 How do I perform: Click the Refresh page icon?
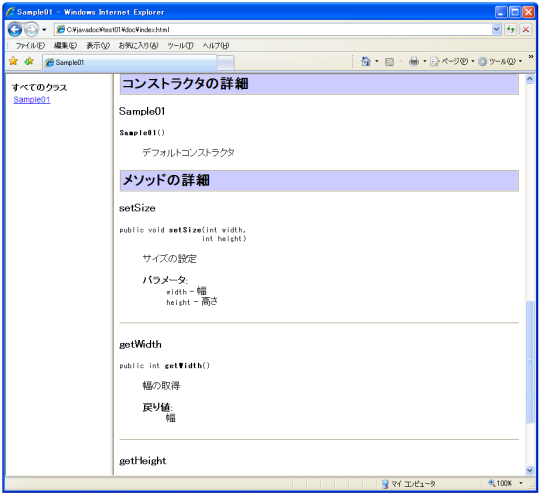[x=510, y=30]
